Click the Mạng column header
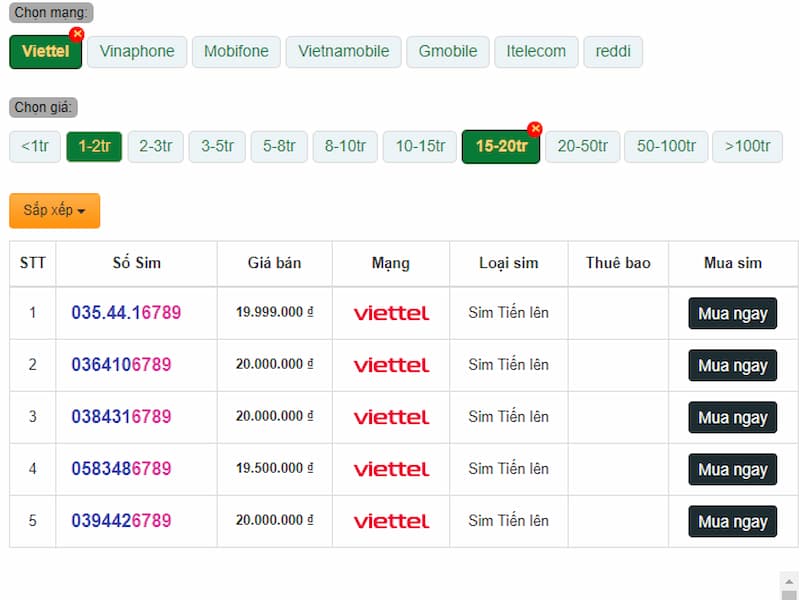Viewport: 800px width, 600px height. 391,264
